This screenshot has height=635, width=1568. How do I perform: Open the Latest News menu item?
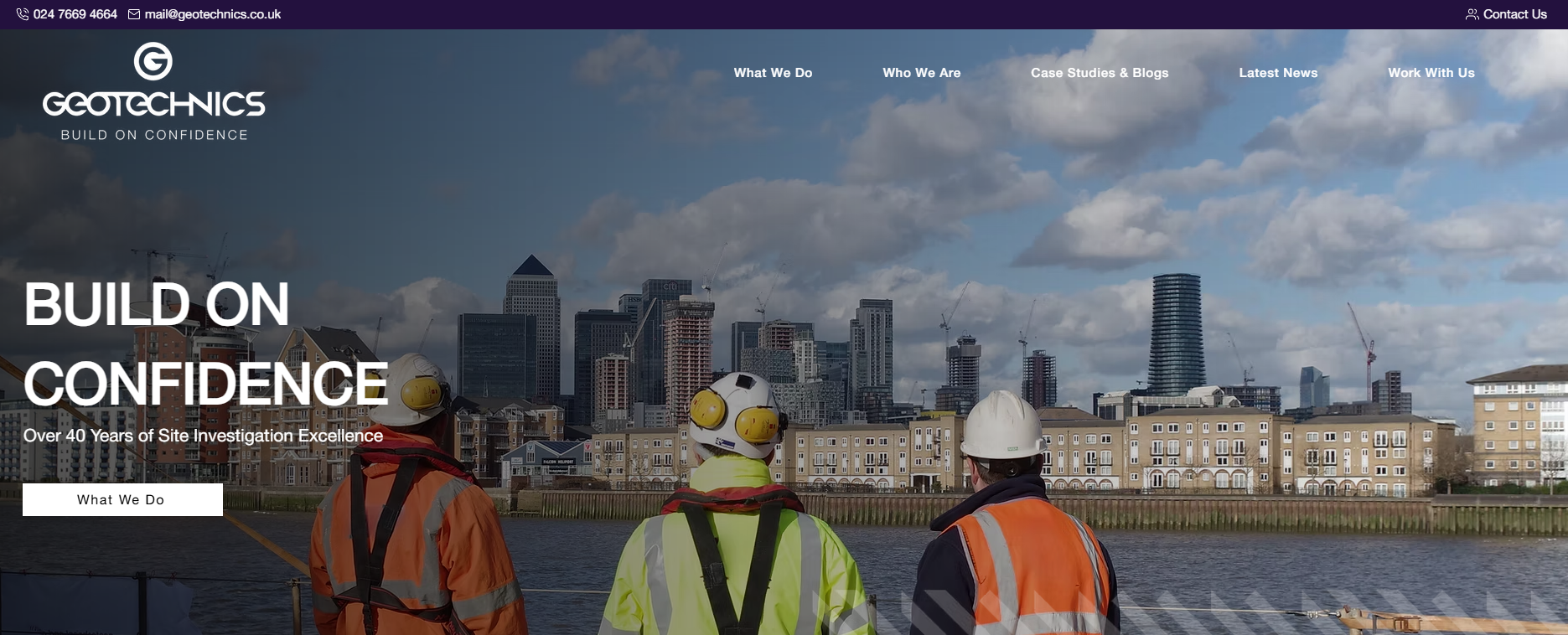point(1278,73)
